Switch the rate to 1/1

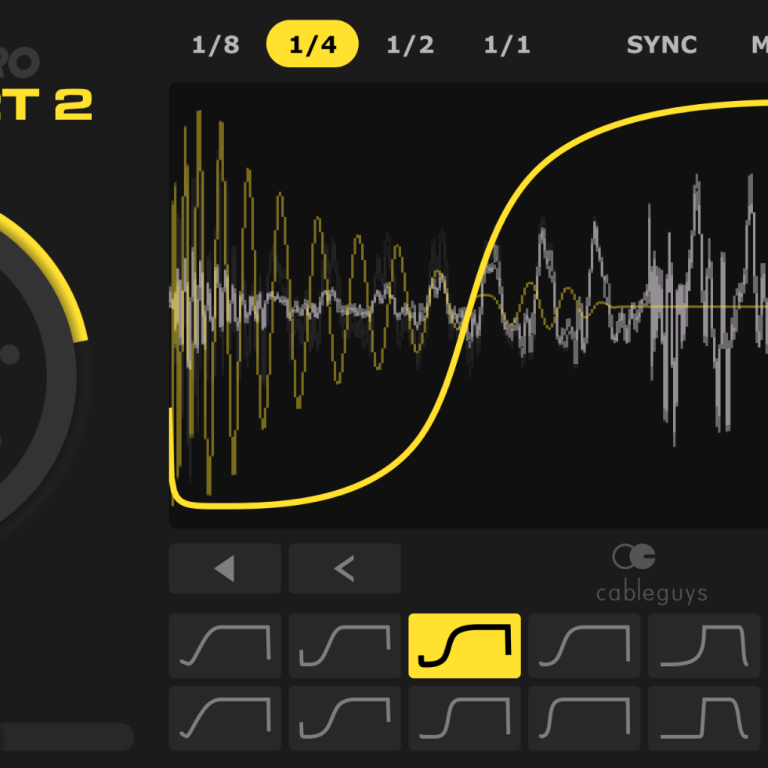(x=507, y=45)
